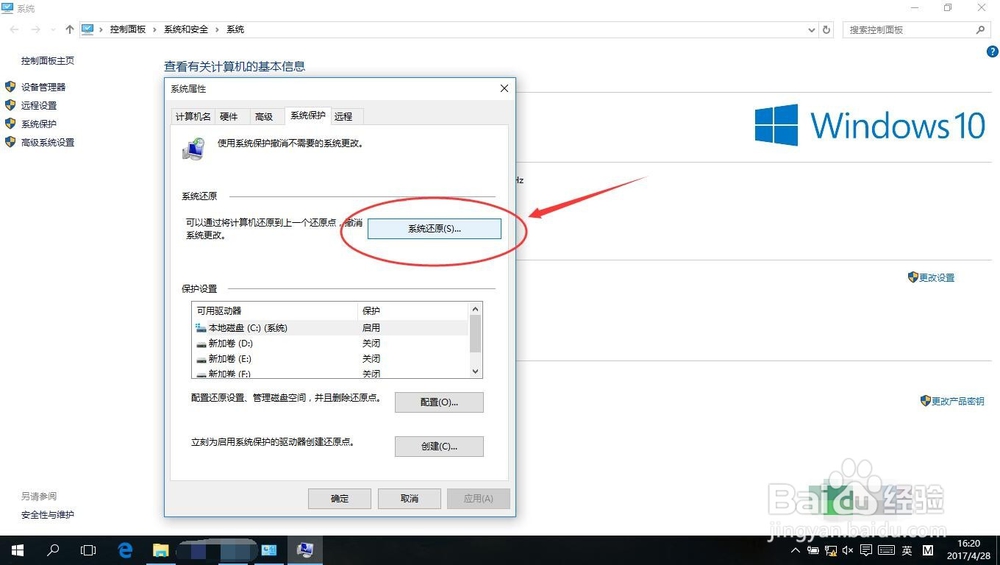The image size is (1000, 565).
Task: Switch to the 硬件 tab
Action: coord(229,116)
